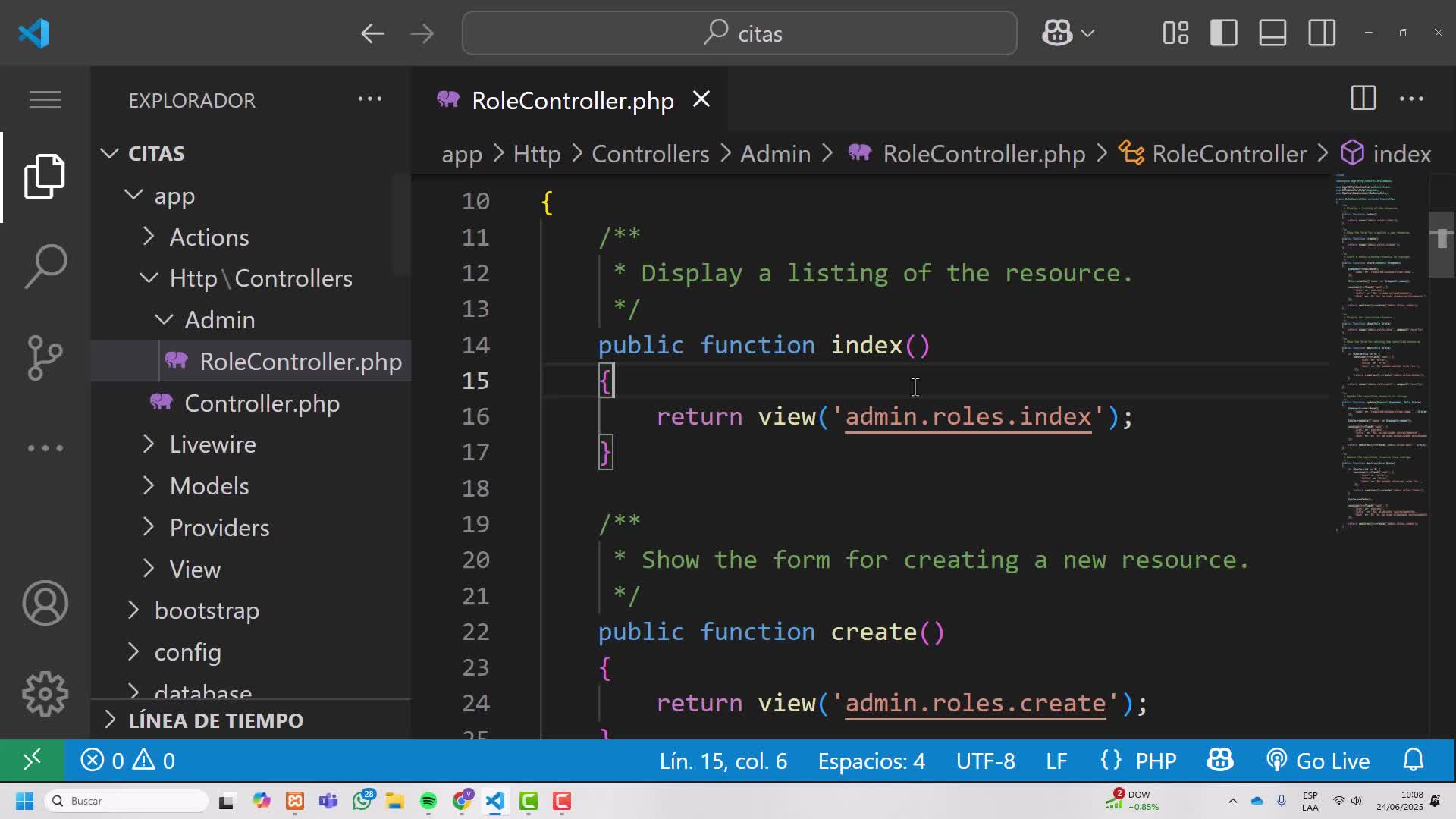Screen dimensions: 1456x819
Task: Open problems errors and warnings indicator
Action: coord(128,761)
